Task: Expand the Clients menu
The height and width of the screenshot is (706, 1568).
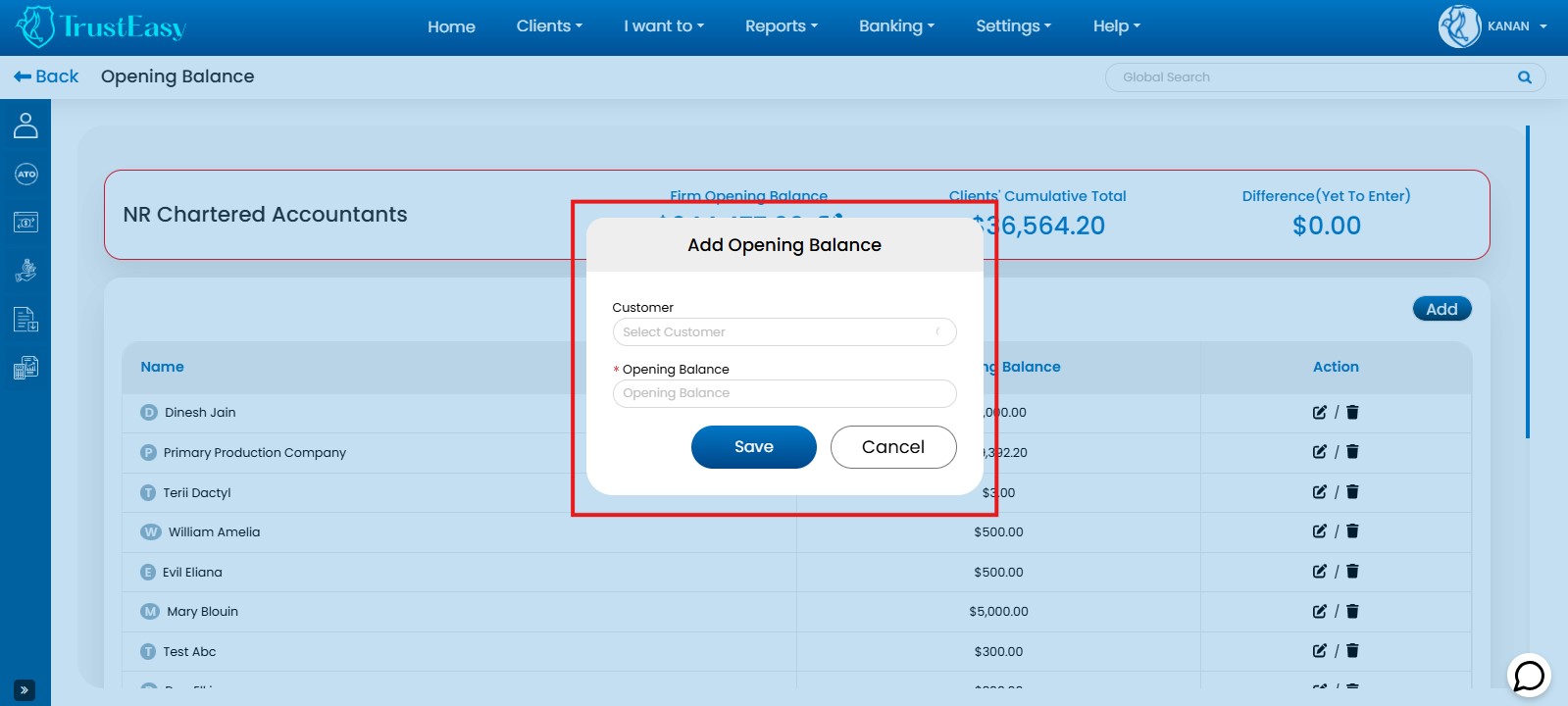Action: pyautogui.click(x=549, y=26)
